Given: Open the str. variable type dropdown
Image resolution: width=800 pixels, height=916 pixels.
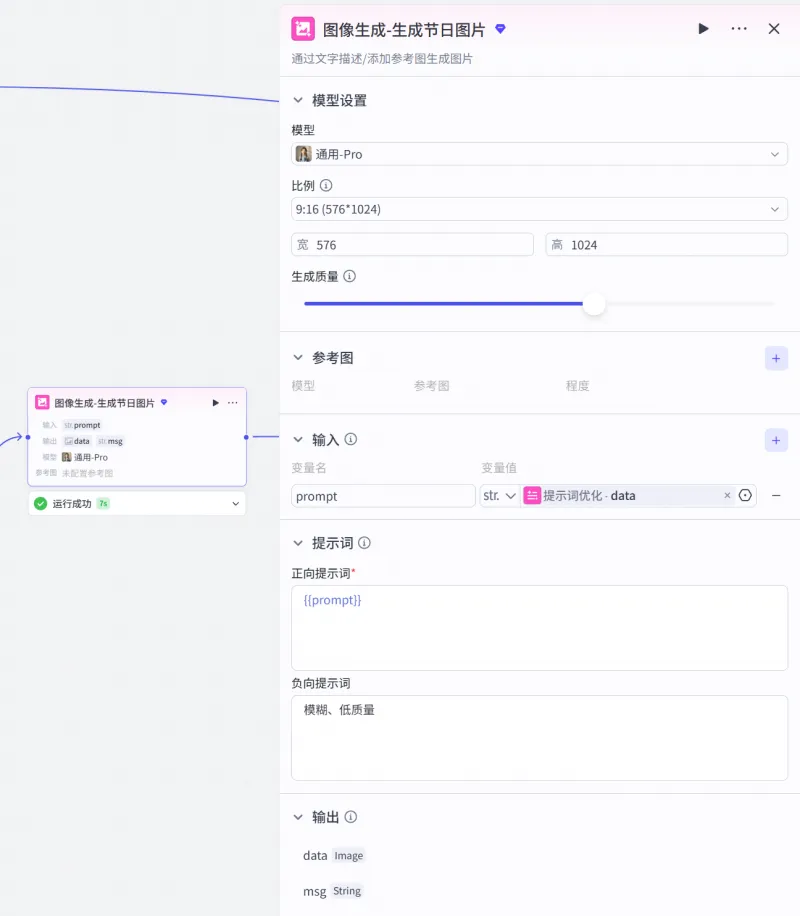Looking at the screenshot, I should pyautogui.click(x=499, y=496).
